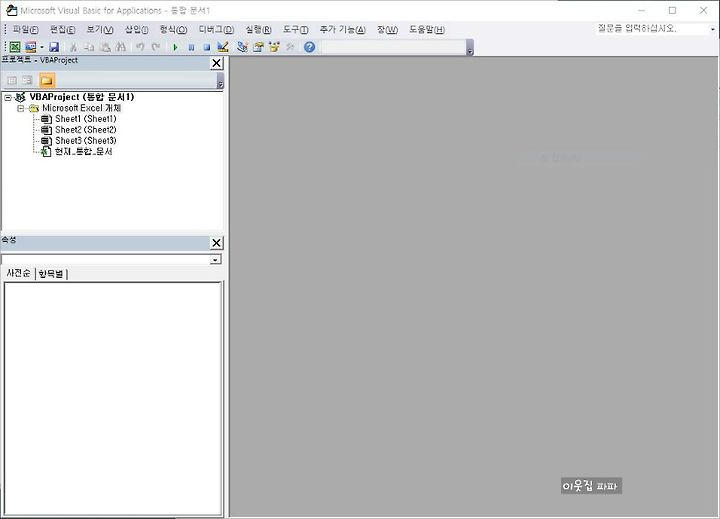Viewport: 720px width, 519px height.
Task: Click the Cut scissors icon
Action: pos(73,47)
